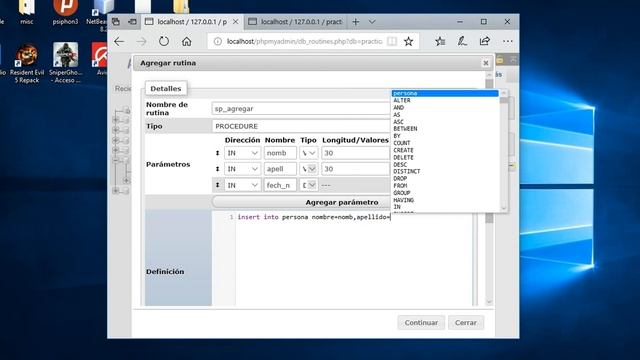Edit the length value for apell

tap(356, 169)
